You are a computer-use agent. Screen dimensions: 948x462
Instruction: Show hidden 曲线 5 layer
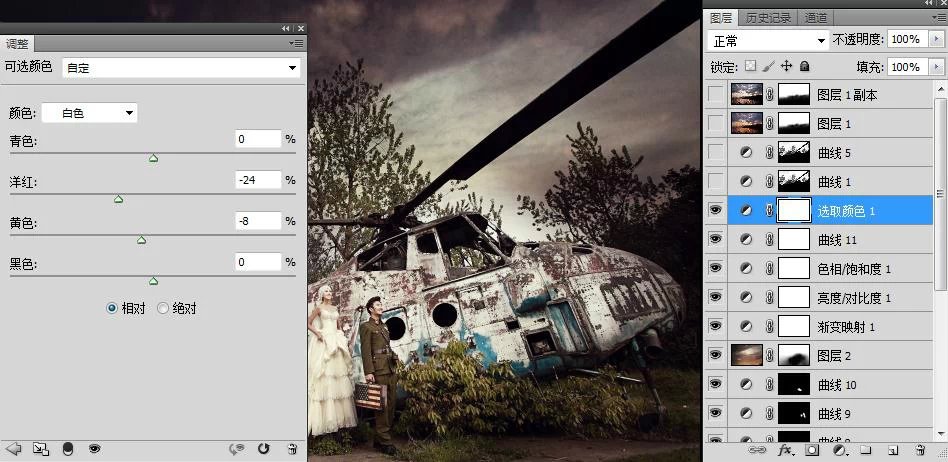(x=716, y=152)
